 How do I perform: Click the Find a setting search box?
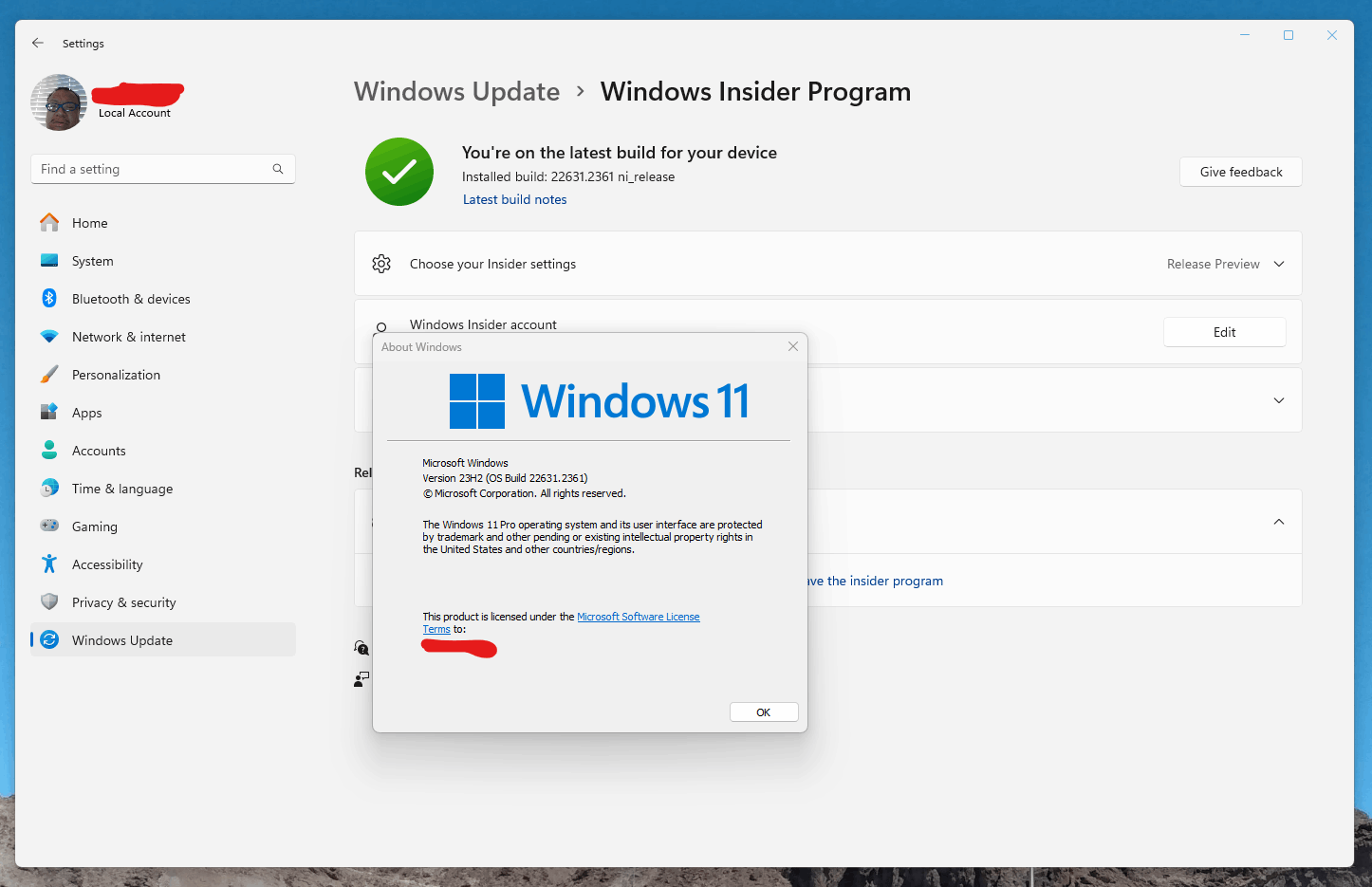[x=163, y=169]
